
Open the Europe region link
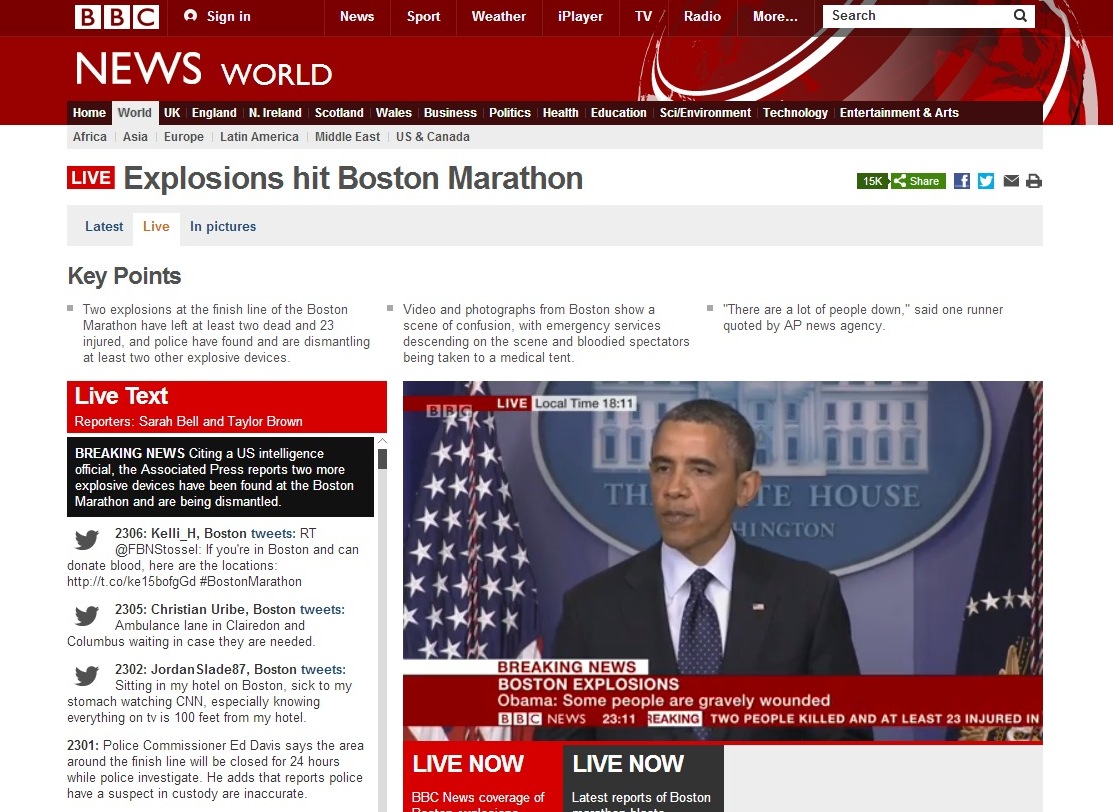pos(184,137)
